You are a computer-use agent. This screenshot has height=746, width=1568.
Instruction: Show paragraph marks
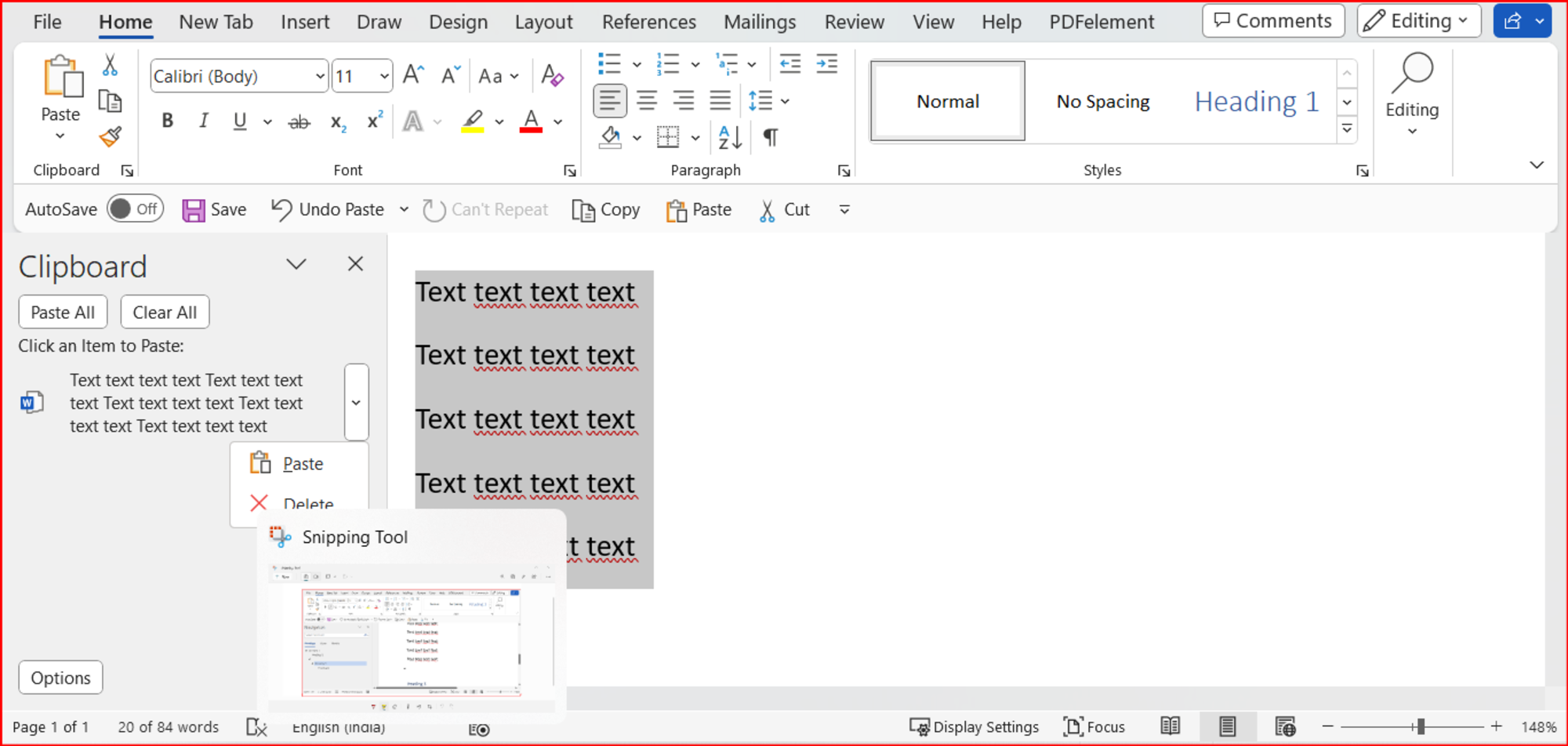click(x=770, y=136)
